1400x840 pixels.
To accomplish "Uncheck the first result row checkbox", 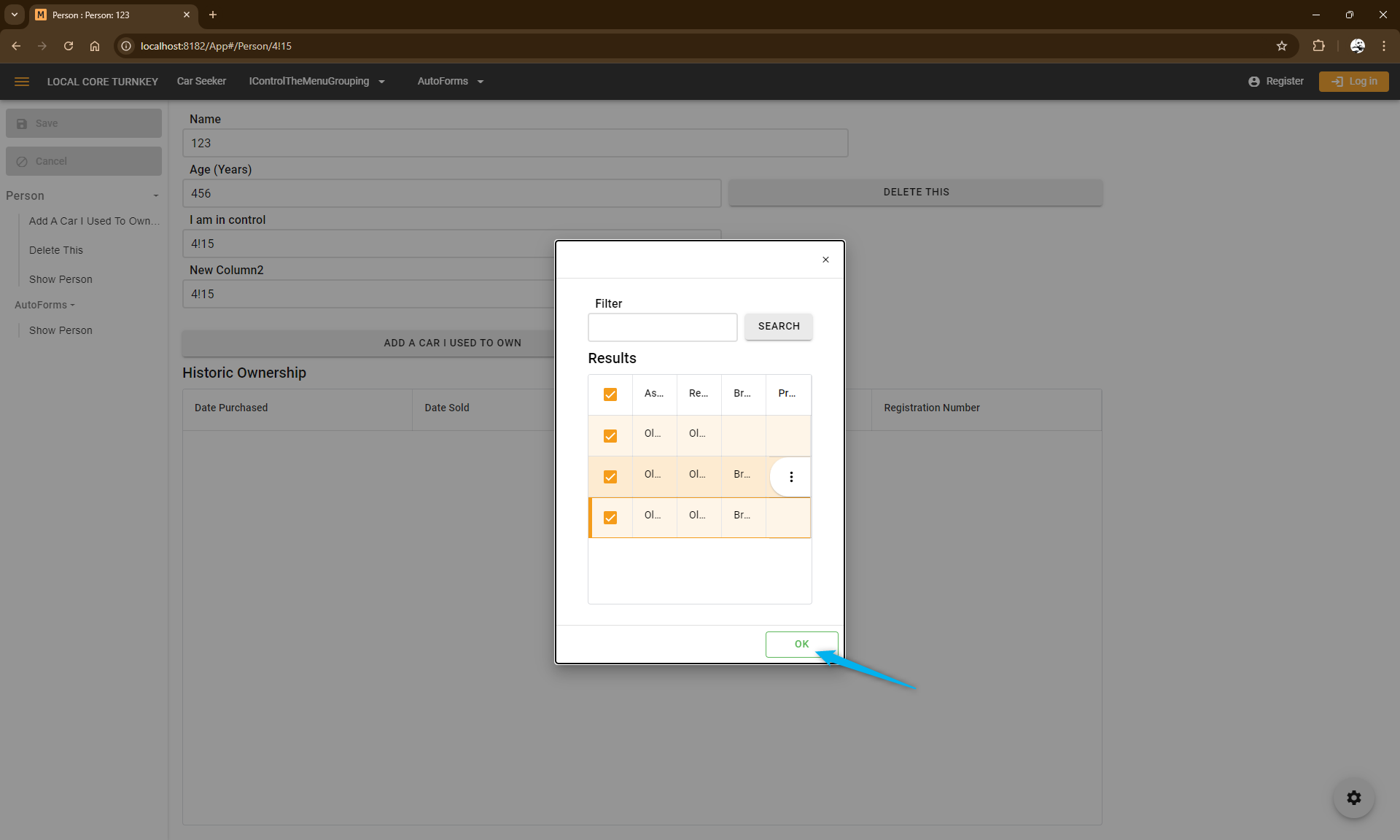I will click(610, 436).
